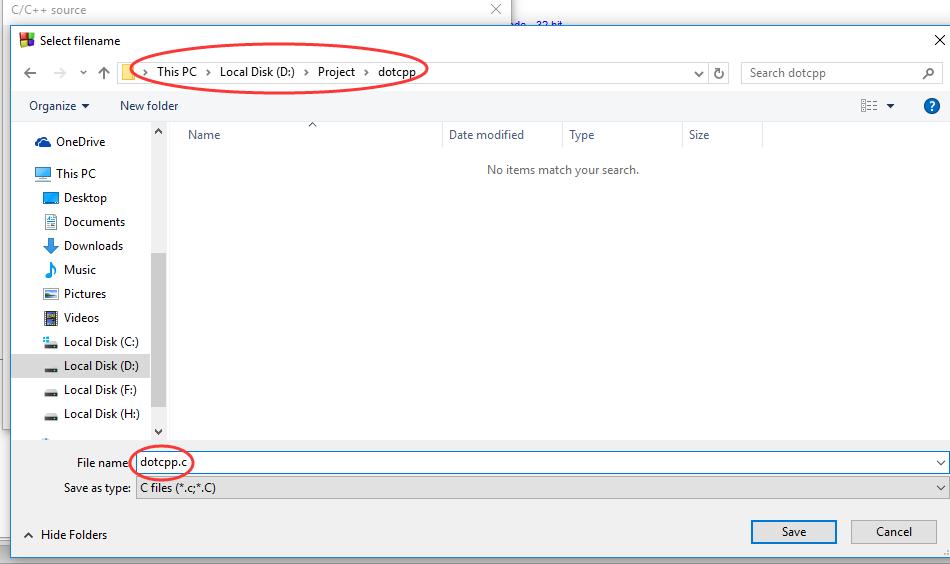The image size is (950, 564).
Task: Select OneDrive in the navigation pane
Action: point(81,142)
